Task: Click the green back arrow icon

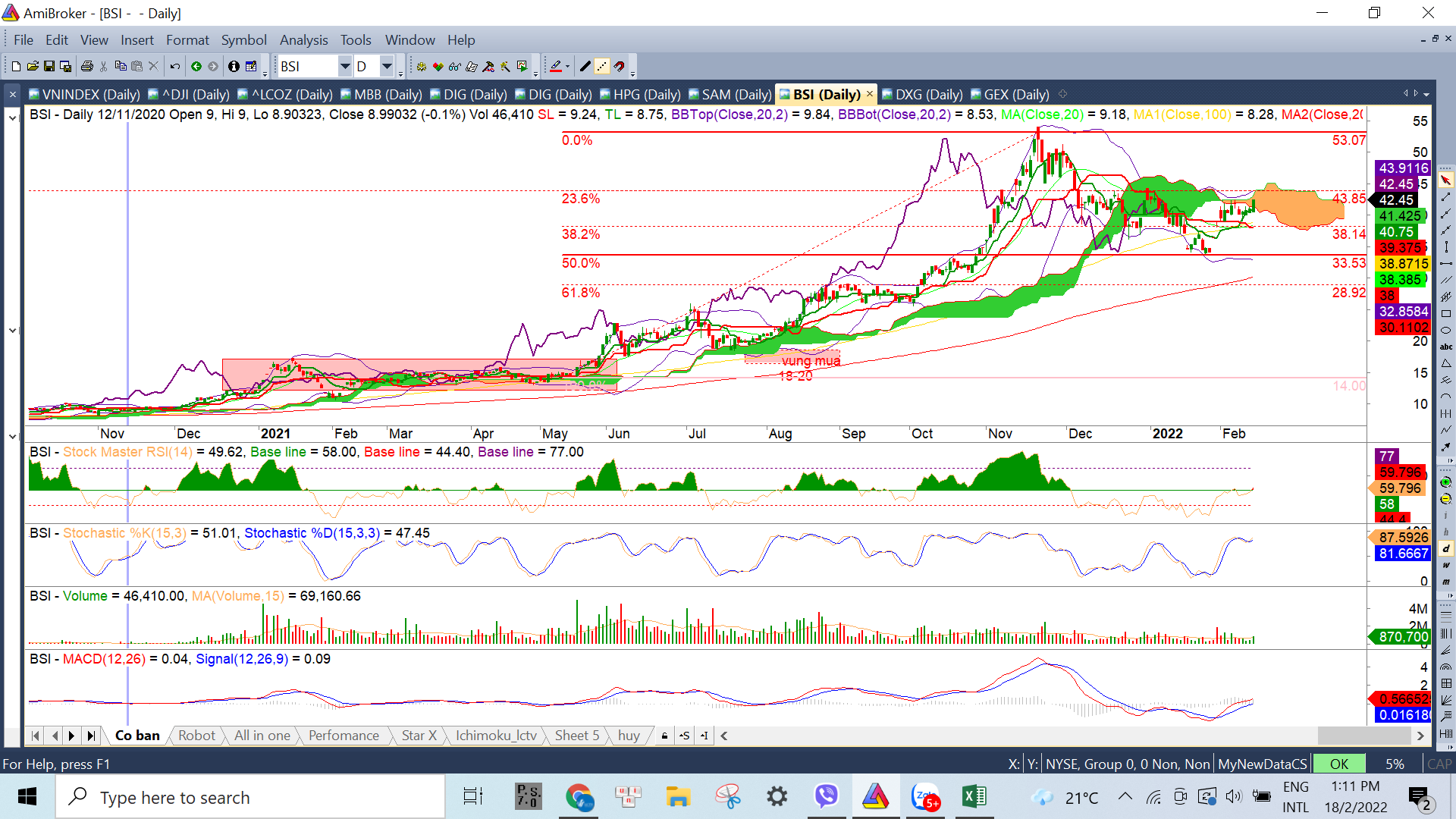Action: pos(196,67)
